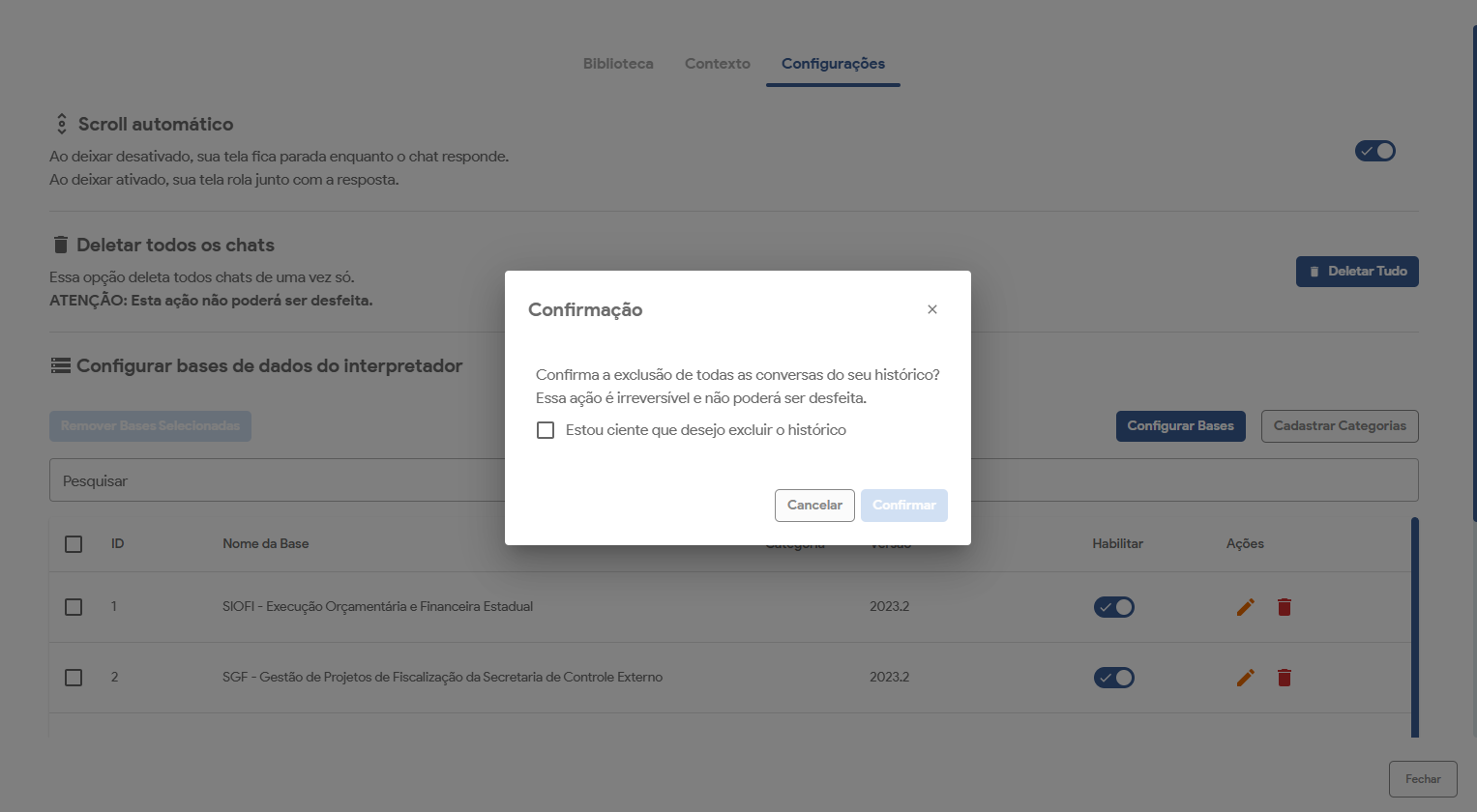Click the Fechar button

[1423, 779]
